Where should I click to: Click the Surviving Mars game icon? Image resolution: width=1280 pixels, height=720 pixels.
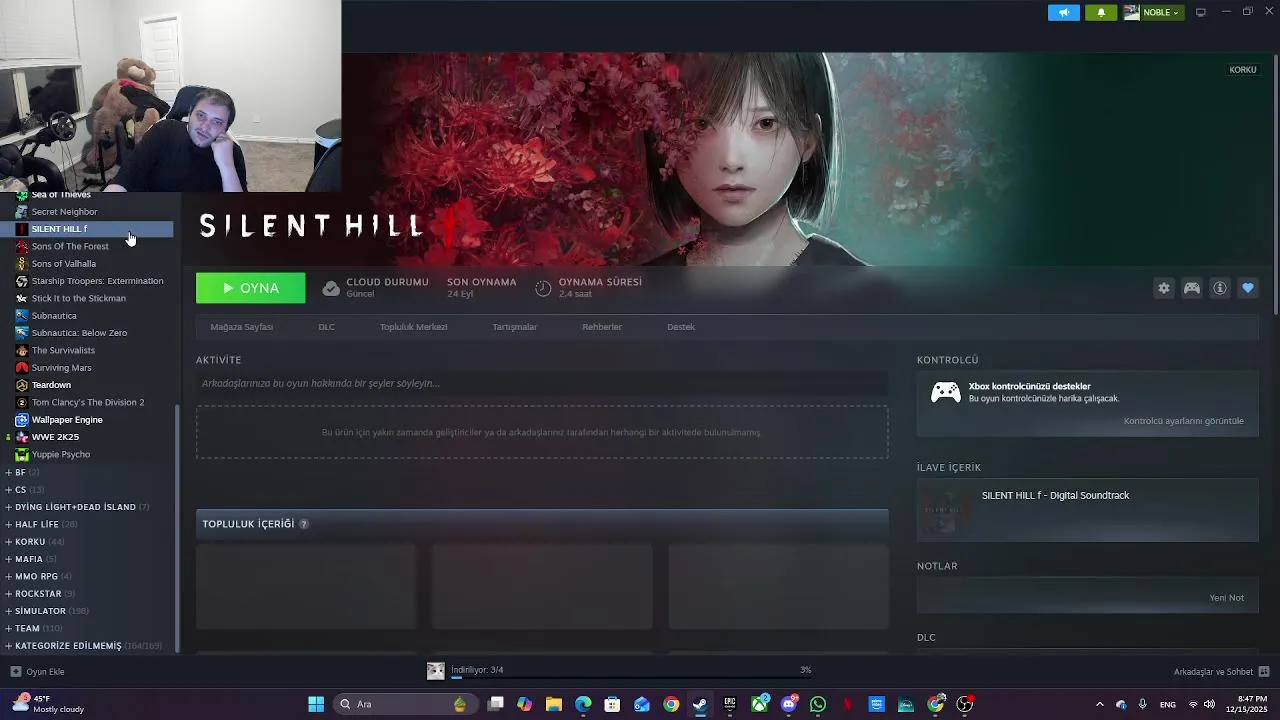tap(22, 368)
